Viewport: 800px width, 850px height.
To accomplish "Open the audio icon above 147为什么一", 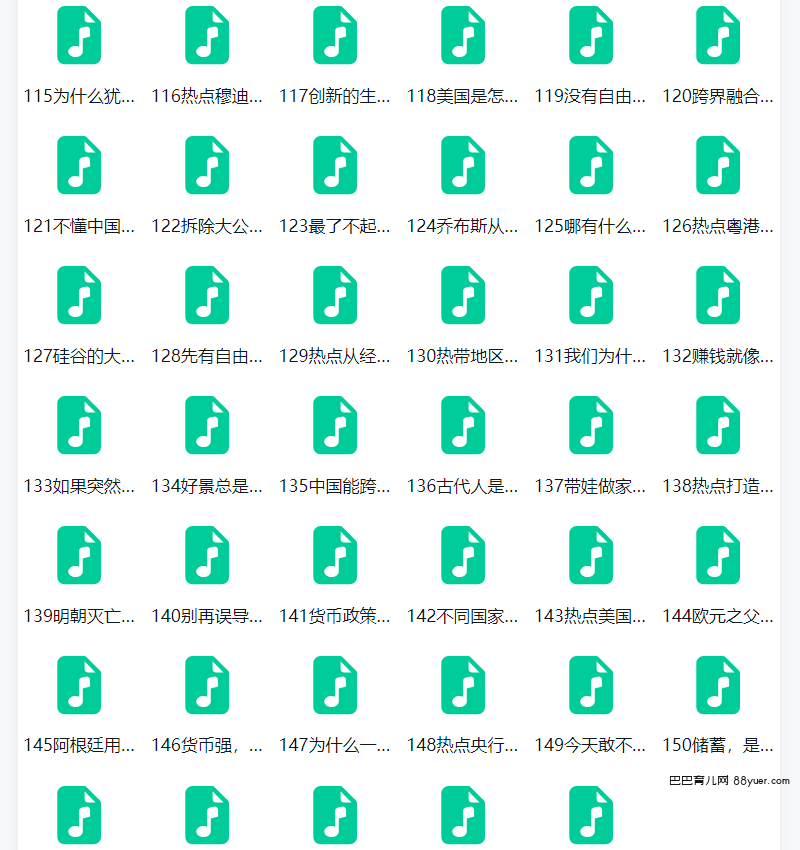I will [x=335, y=685].
